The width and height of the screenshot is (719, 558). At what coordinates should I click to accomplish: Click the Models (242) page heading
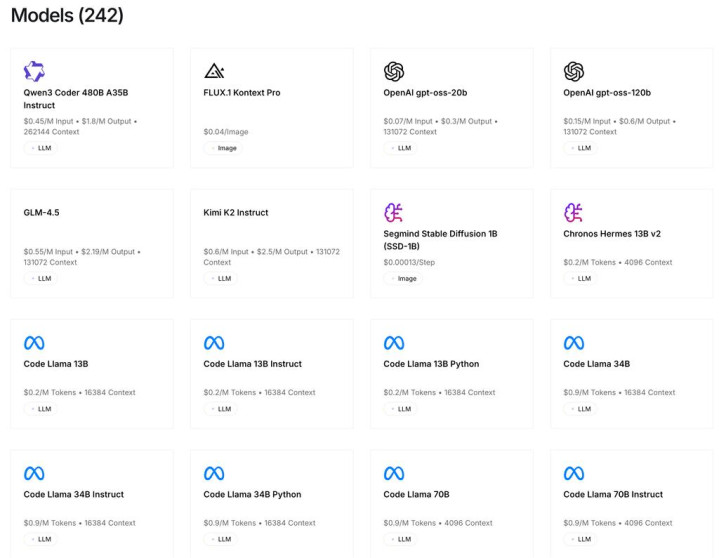tap(67, 15)
